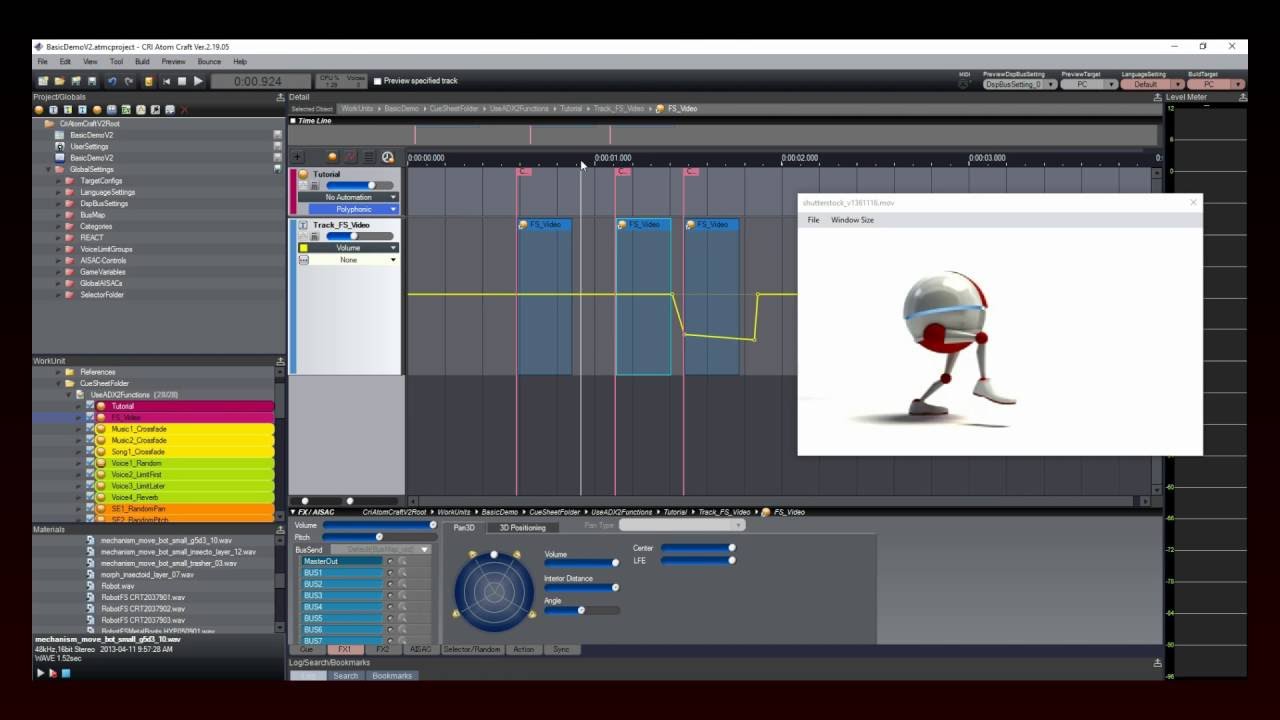The image size is (1280, 720).
Task: Toggle the checkbox for the Tutorial cue
Action: point(90,406)
